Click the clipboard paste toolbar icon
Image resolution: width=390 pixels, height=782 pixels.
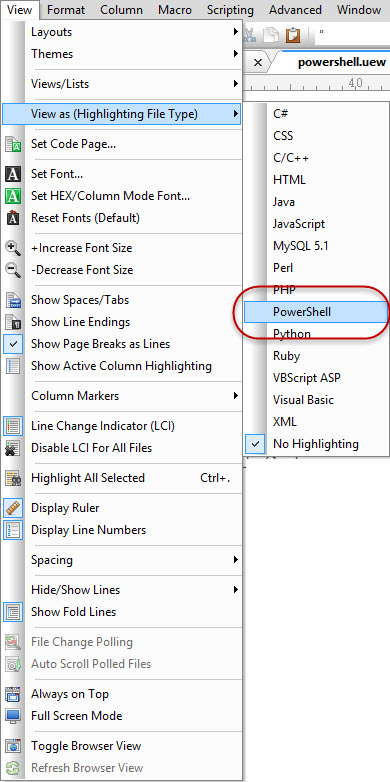(x=293, y=35)
